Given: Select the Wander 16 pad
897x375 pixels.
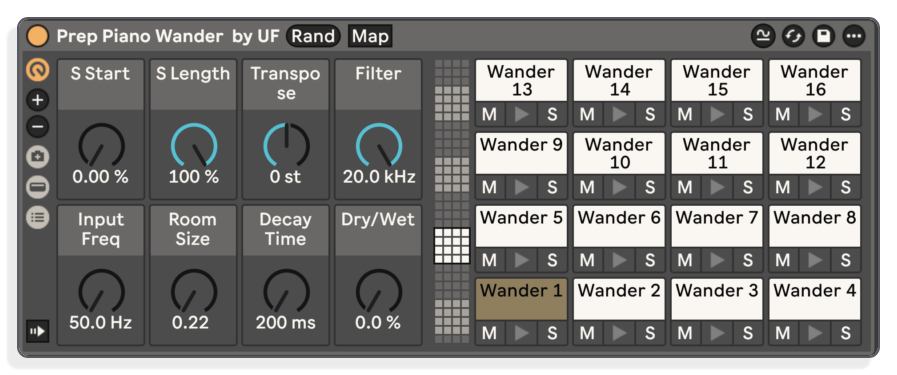Looking at the screenshot, I should tap(815, 81).
